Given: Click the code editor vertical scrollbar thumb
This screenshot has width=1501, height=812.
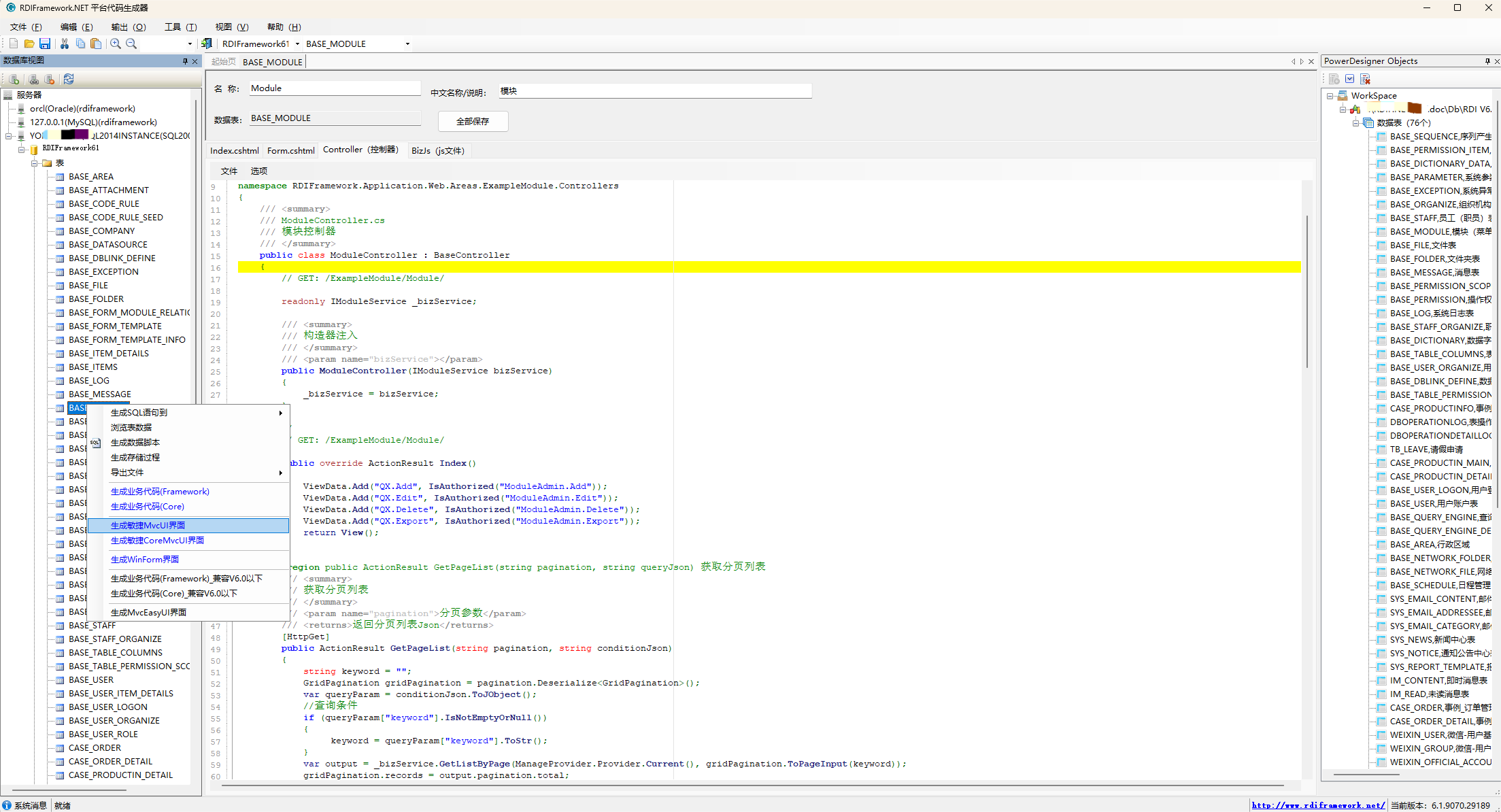Looking at the screenshot, I should [x=1306, y=292].
